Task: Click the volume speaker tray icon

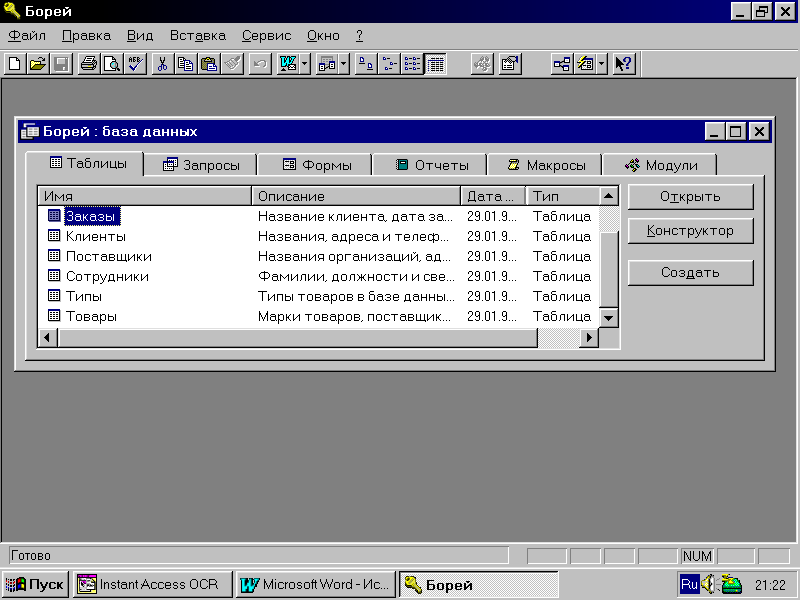Action: coord(708,584)
